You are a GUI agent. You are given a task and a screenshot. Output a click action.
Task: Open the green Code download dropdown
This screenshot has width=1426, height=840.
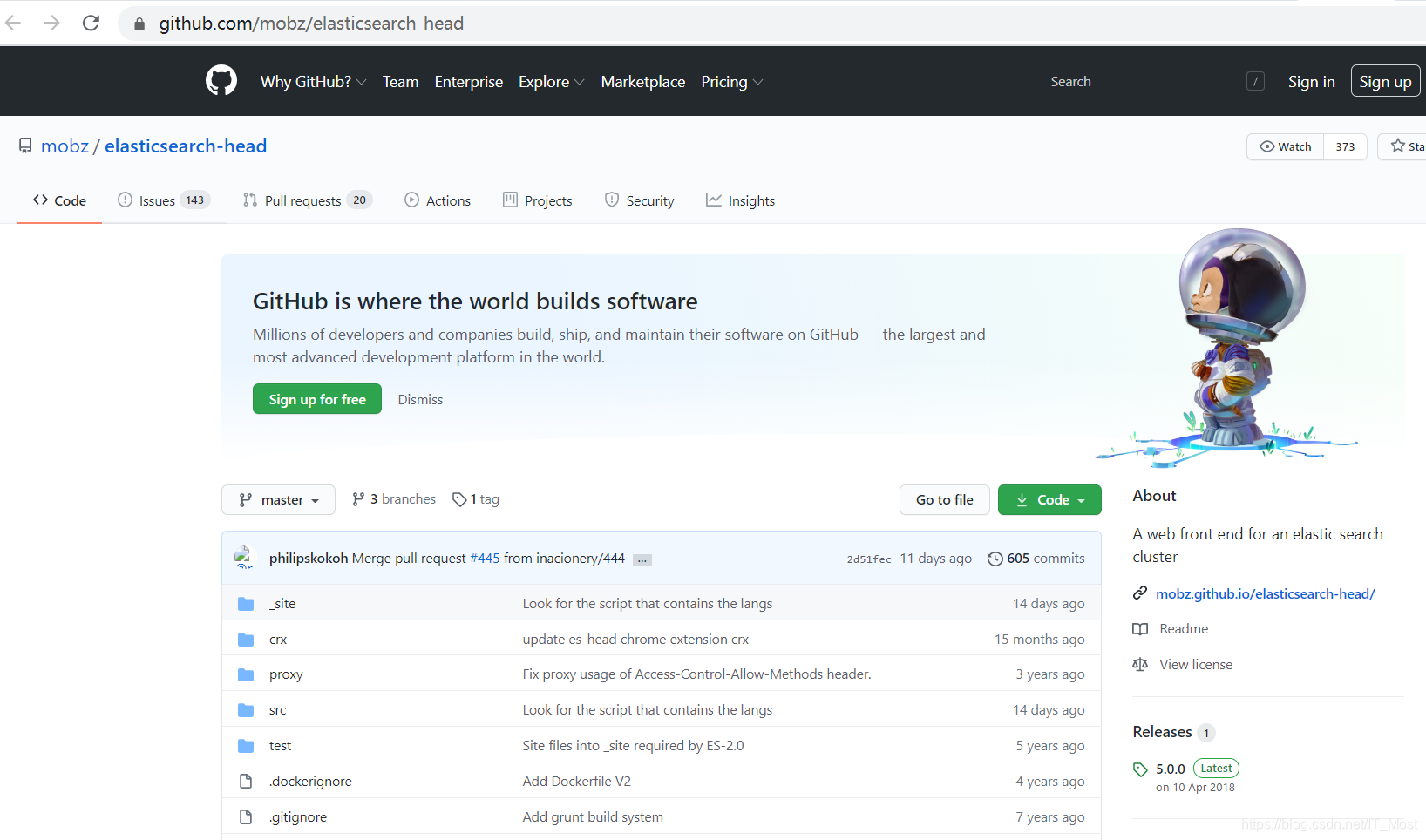point(1049,500)
